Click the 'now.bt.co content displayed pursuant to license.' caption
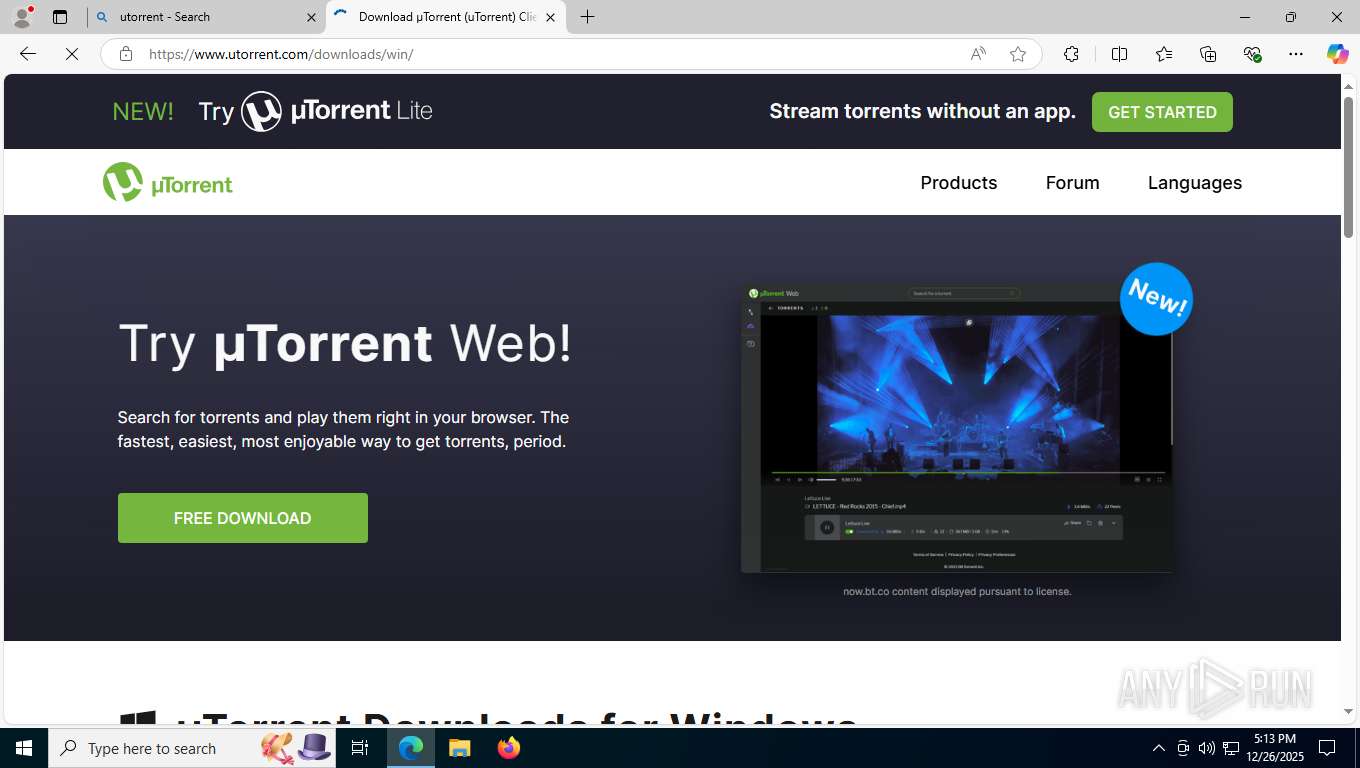This screenshot has width=1360, height=768. coord(957,591)
